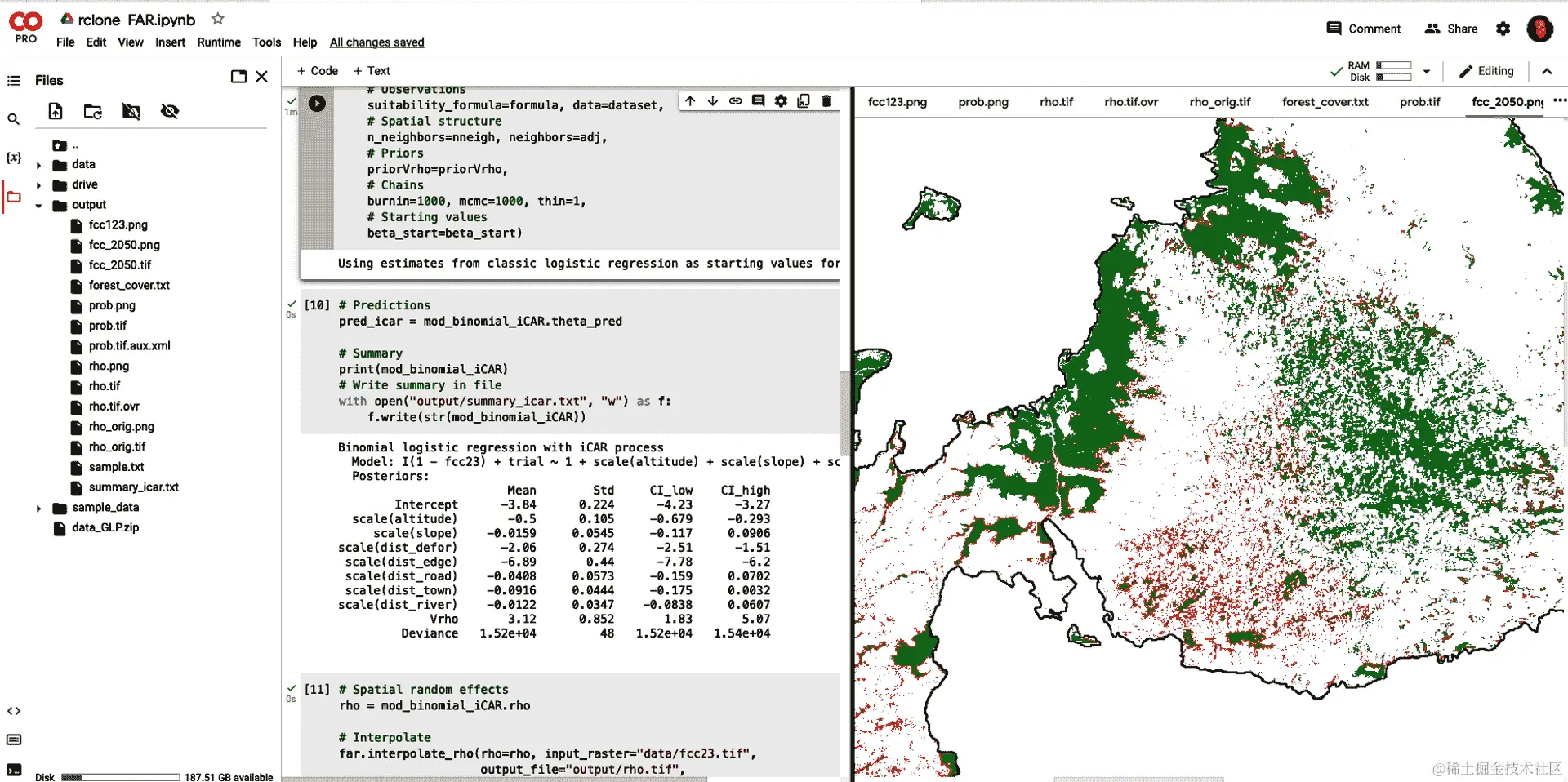The height and width of the screenshot is (782, 1568).
Task: Move cell up arrow
Action: tap(690, 101)
